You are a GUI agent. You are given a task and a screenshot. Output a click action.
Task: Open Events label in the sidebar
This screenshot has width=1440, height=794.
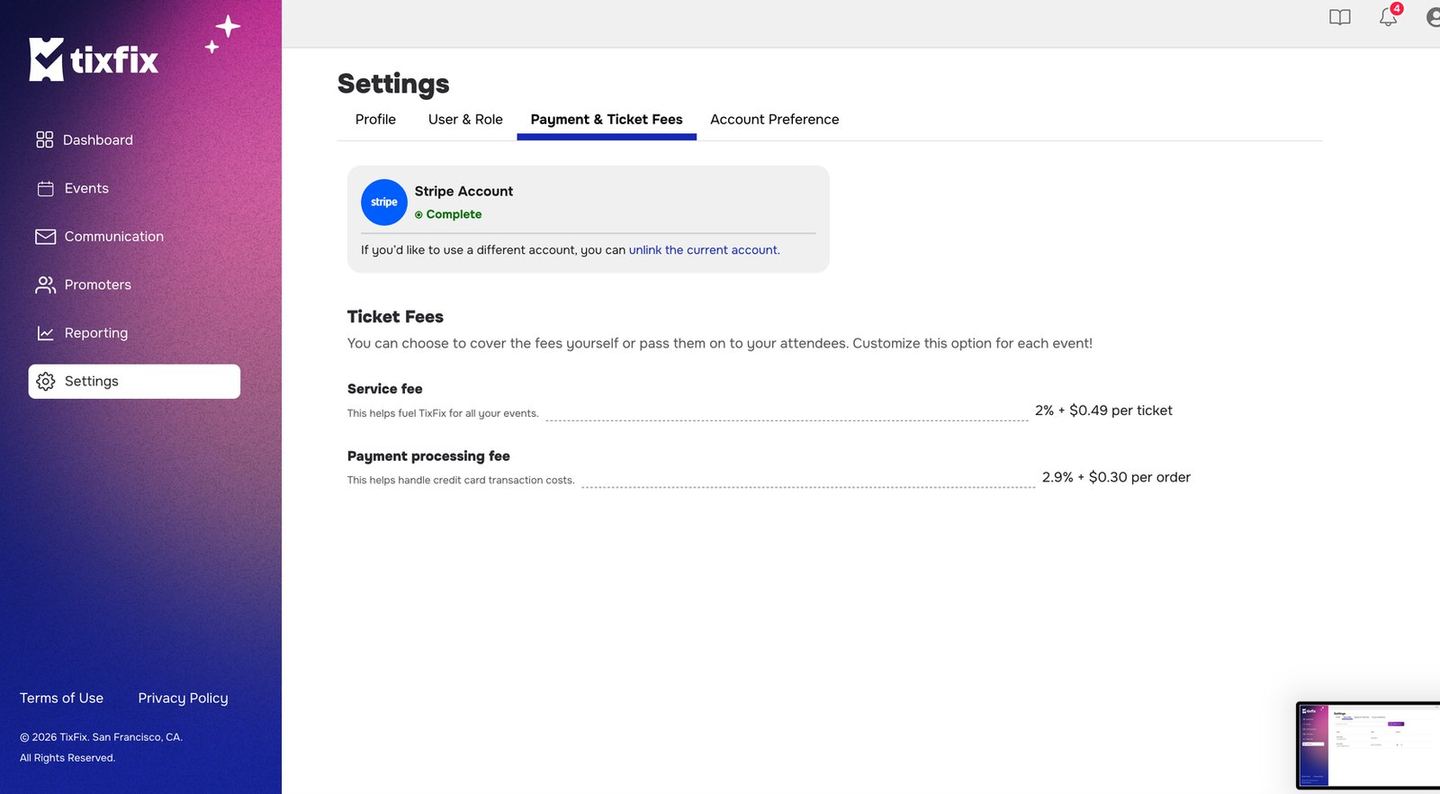87,188
